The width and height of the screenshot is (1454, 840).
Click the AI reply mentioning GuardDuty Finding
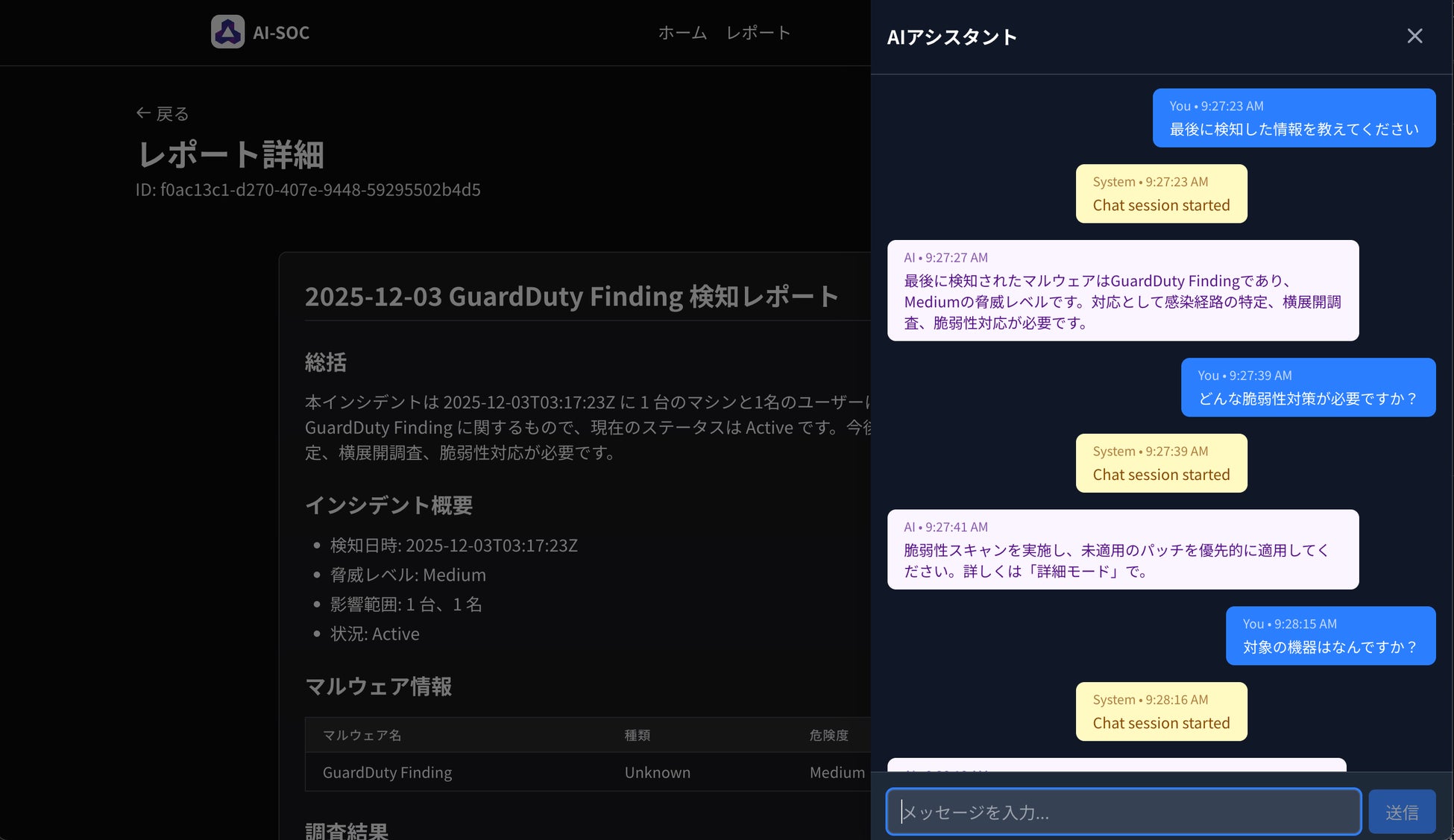coord(1122,291)
